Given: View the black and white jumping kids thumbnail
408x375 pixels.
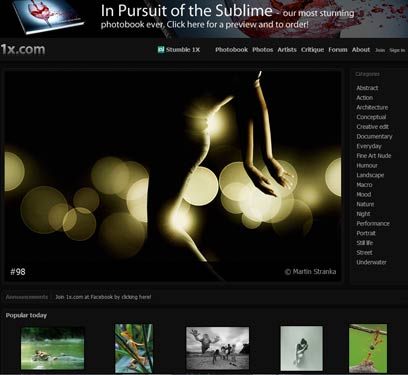Looking at the screenshot, I should click(217, 348).
